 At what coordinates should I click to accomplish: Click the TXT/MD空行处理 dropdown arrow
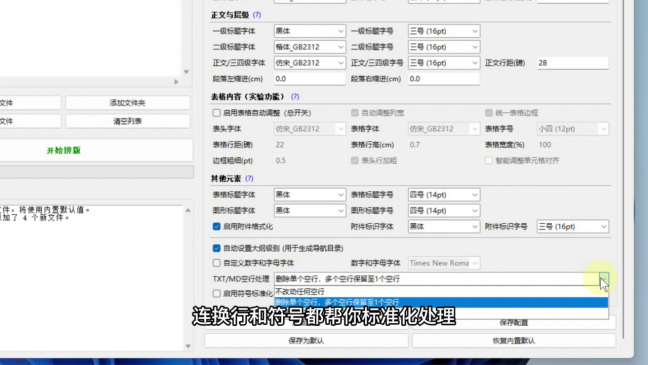click(x=604, y=279)
